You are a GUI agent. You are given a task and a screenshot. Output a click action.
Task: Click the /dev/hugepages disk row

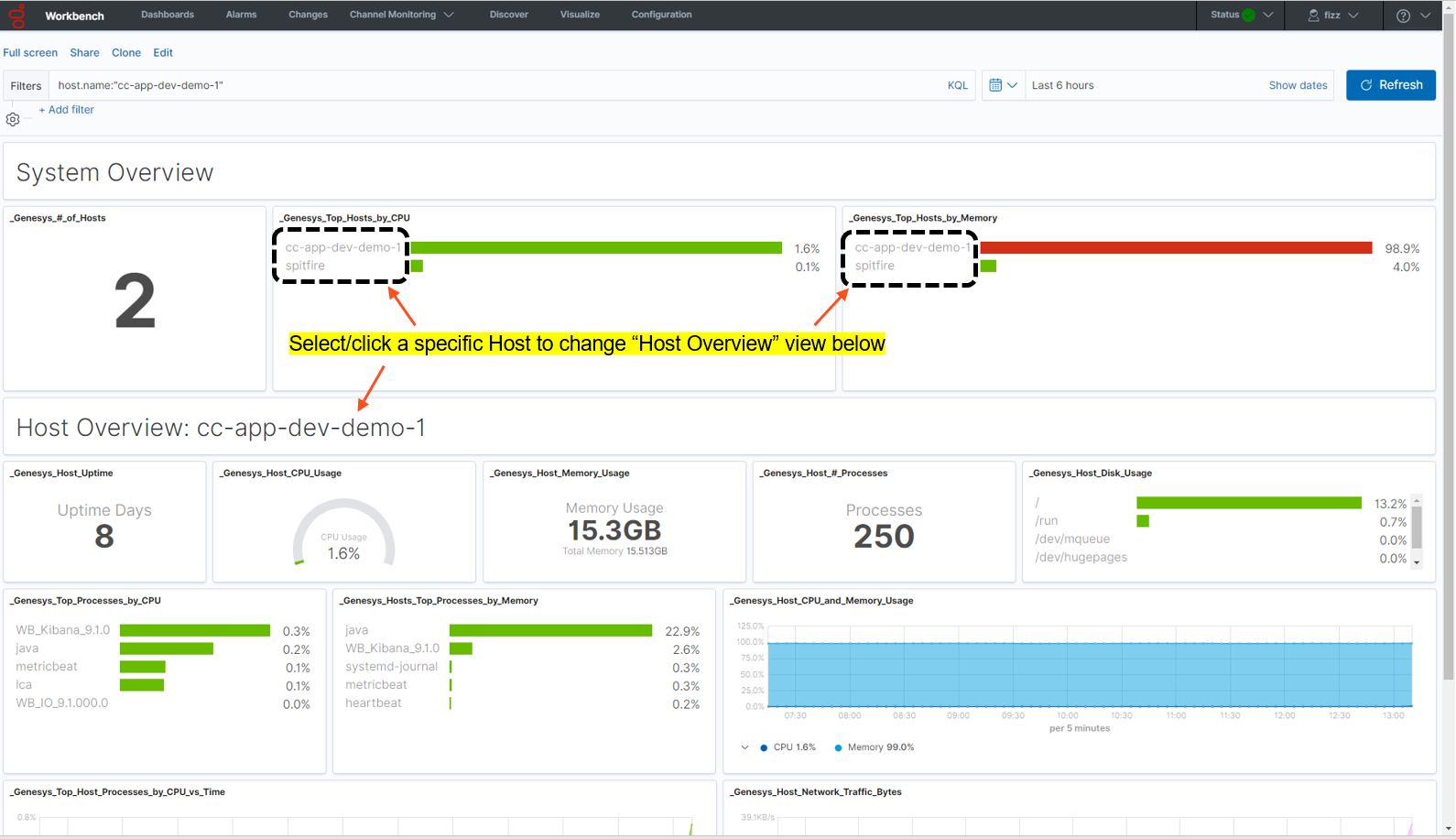[x=1221, y=558]
